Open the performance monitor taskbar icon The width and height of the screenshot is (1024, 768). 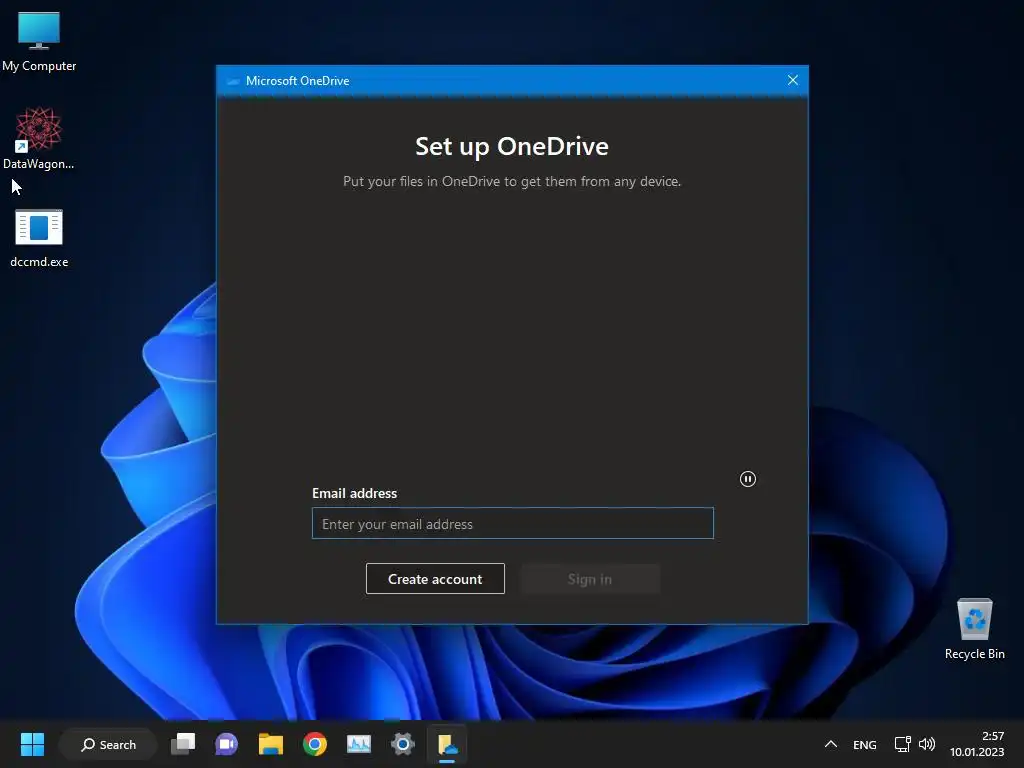(359, 744)
